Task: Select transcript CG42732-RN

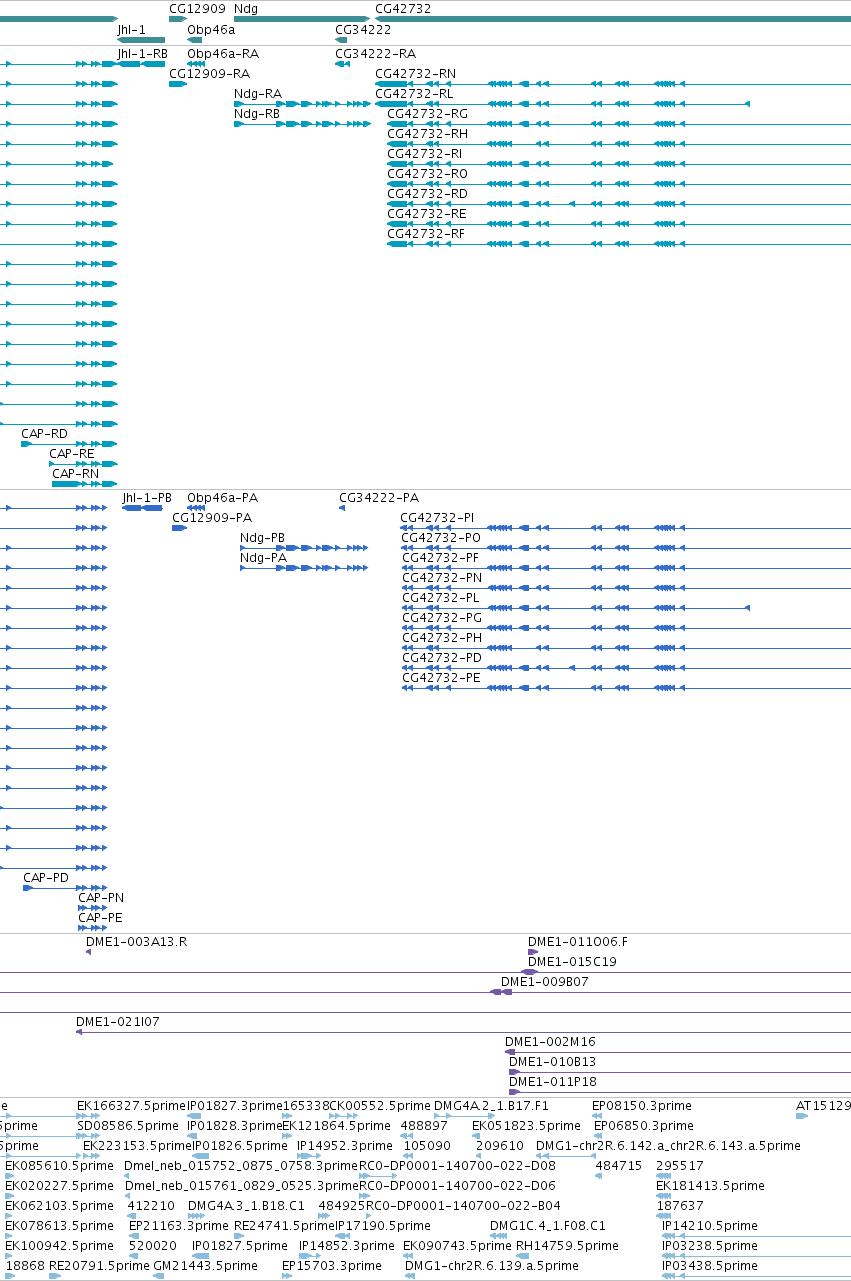Action: point(415,73)
